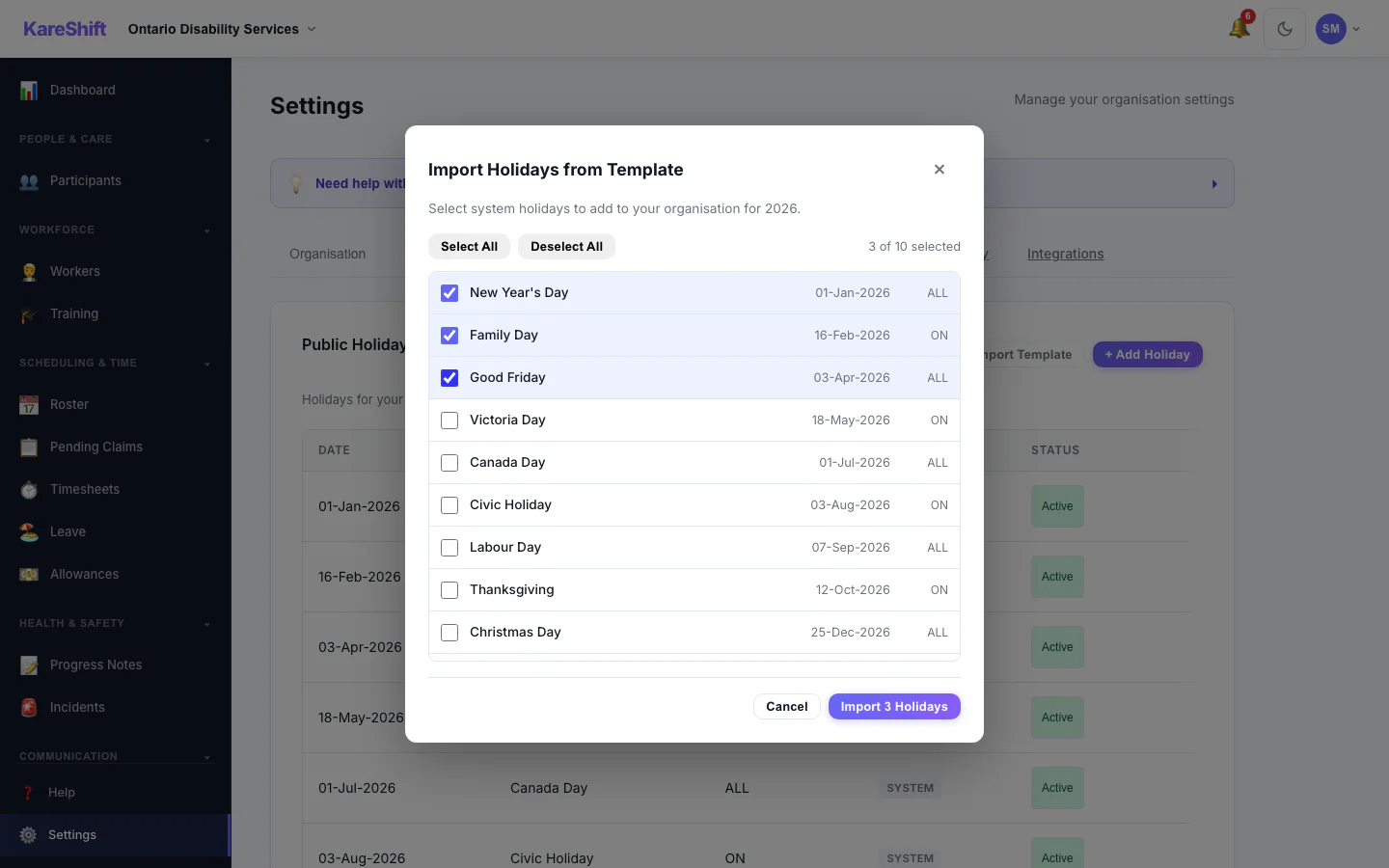Switch to the Organisation tab
The height and width of the screenshot is (868, 1389).
pyautogui.click(x=328, y=254)
